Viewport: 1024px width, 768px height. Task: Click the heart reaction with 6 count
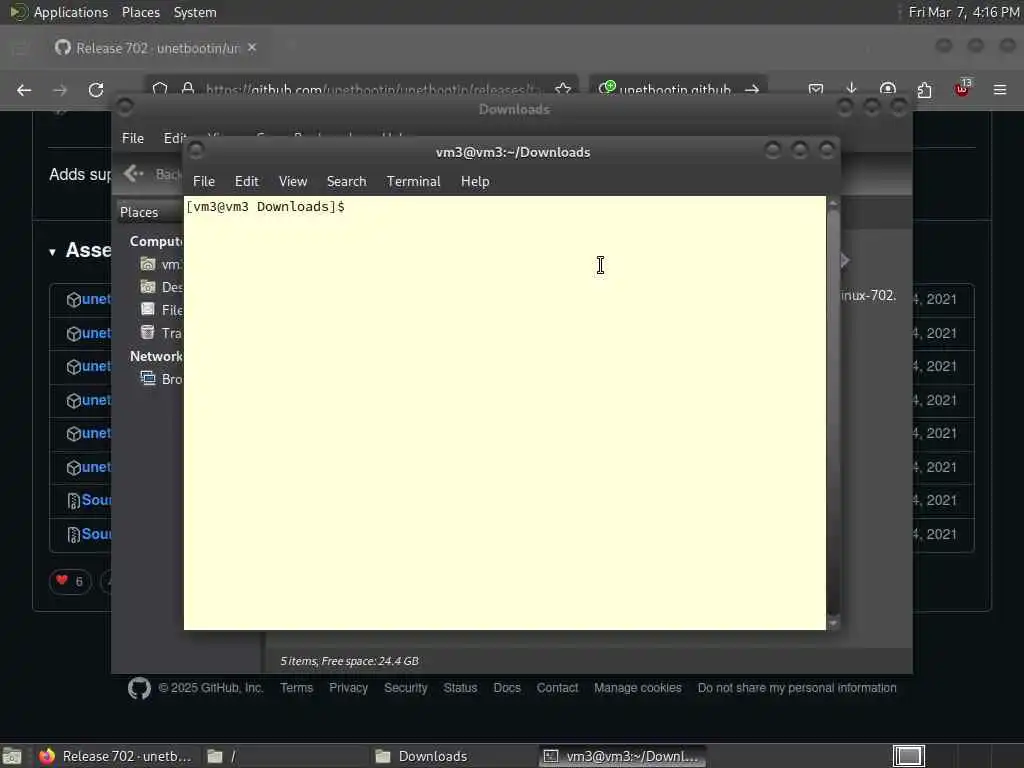(70, 581)
